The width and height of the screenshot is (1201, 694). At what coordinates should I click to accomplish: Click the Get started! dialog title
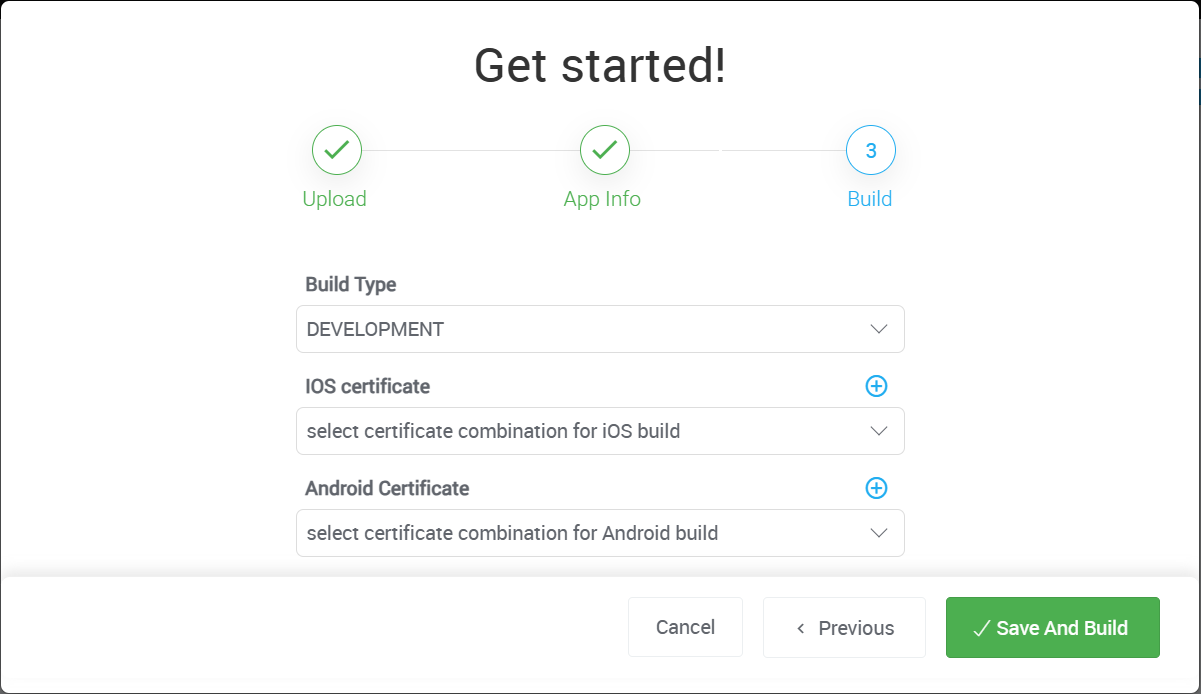(x=600, y=66)
